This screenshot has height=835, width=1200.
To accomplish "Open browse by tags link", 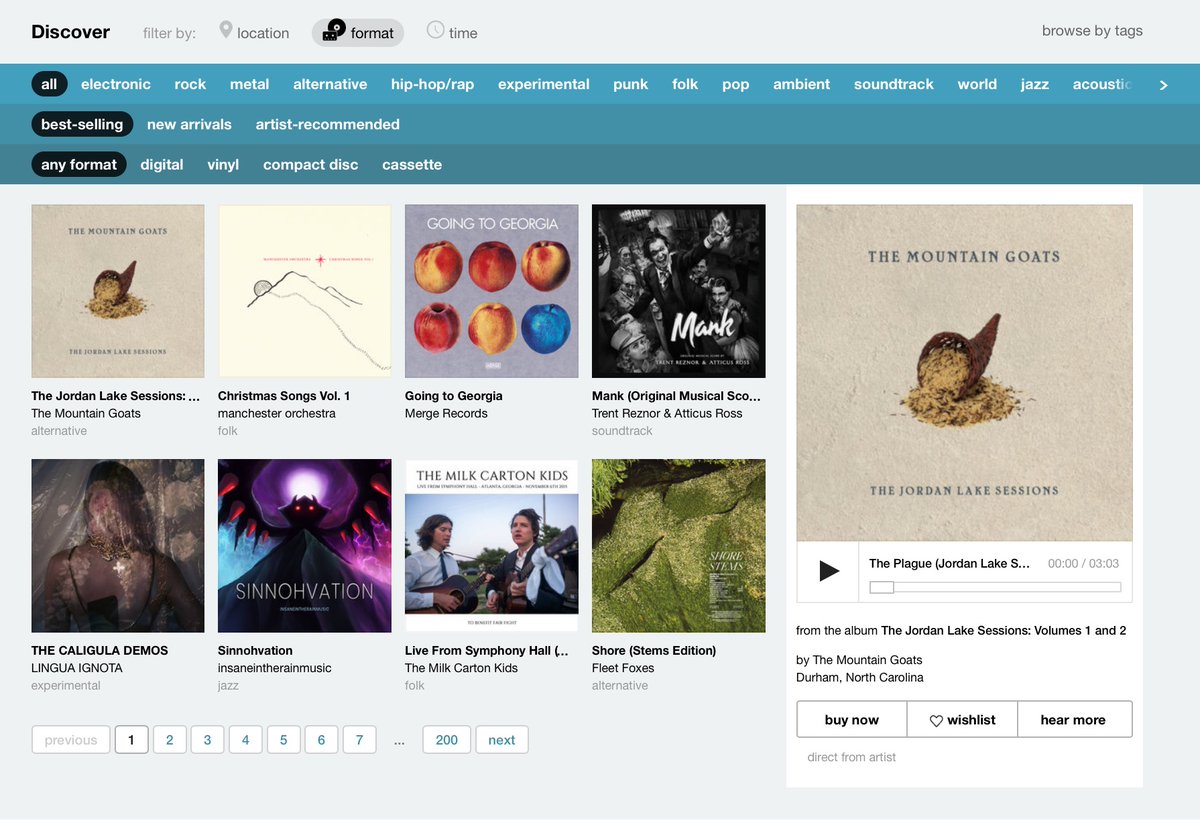I will pos(1092,30).
